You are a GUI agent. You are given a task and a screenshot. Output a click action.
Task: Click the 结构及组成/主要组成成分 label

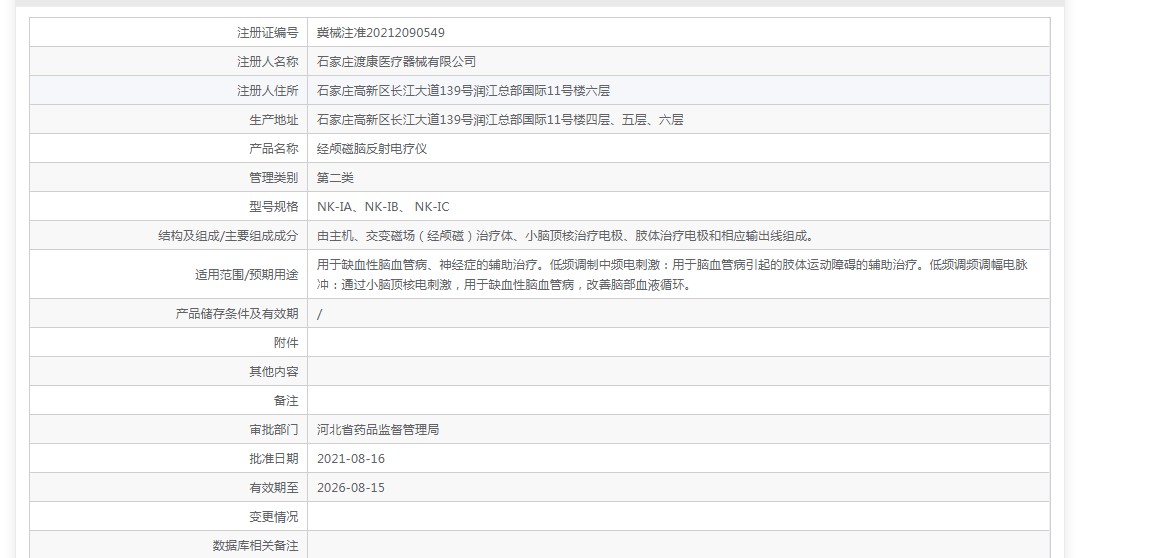[228, 236]
